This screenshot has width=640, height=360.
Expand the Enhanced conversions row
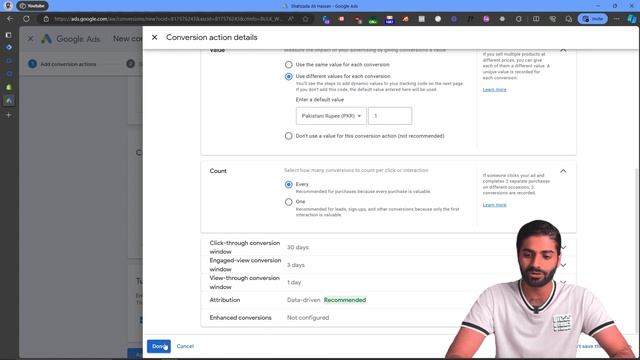pos(388,318)
